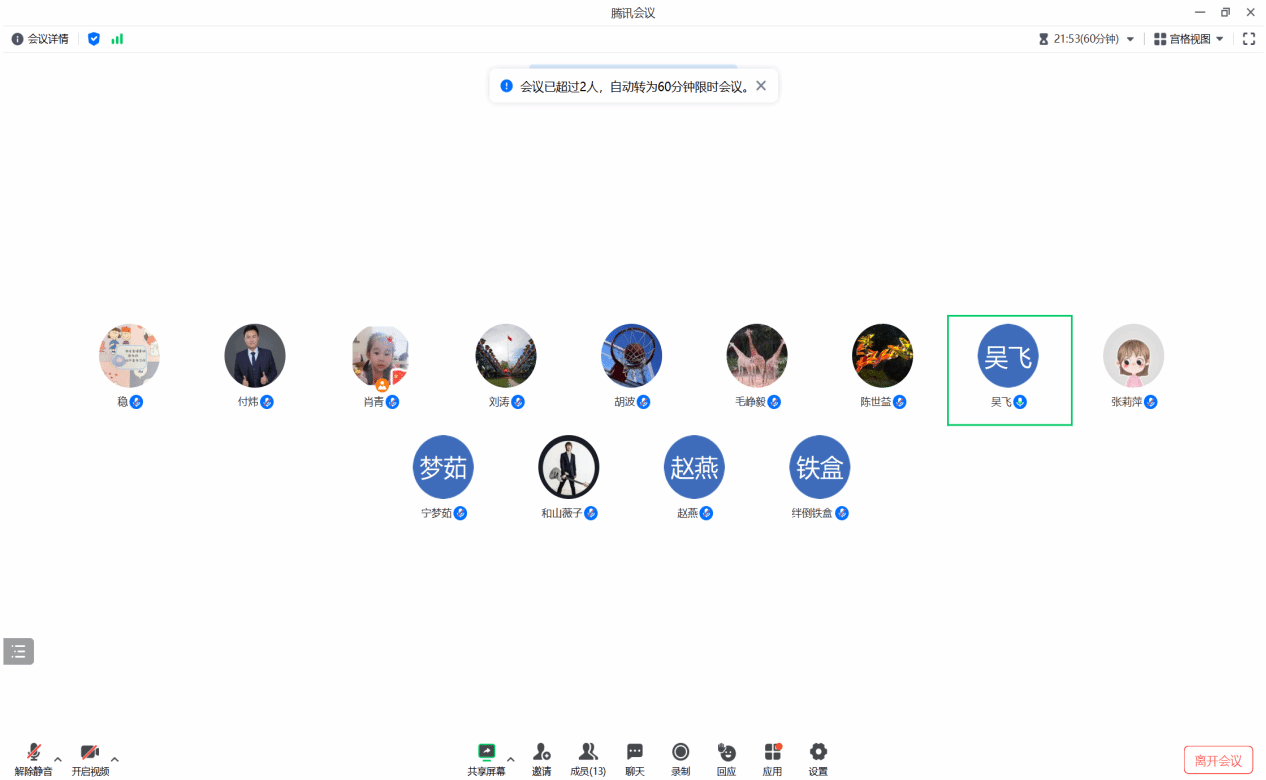Open the 宫格视图 layout dropdown
The height and width of the screenshot is (780, 1266).
coord(1188,39)
